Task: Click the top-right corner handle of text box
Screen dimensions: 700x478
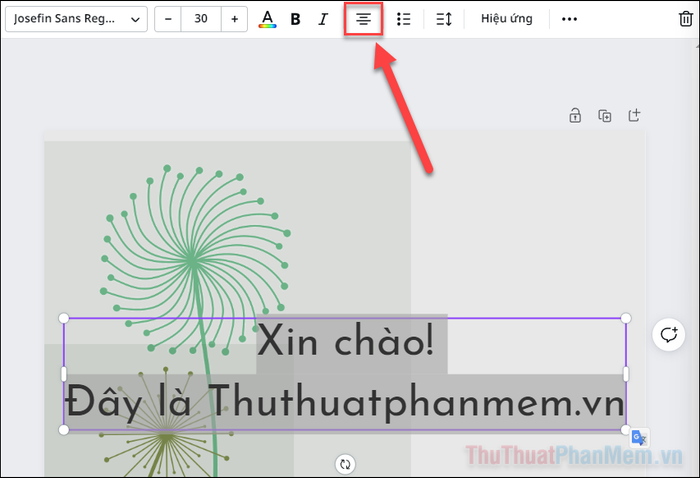Action: [x=626, y=318]
